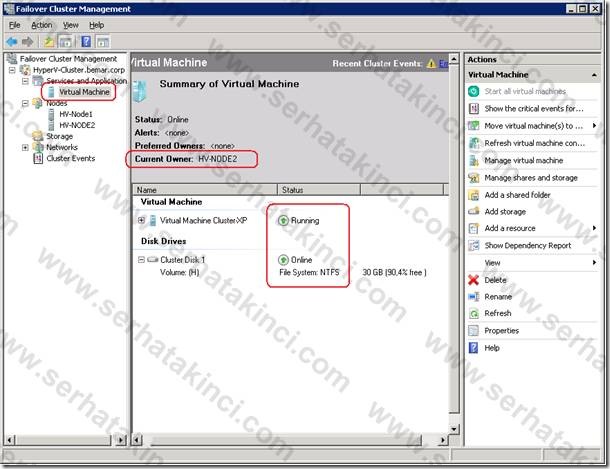
Task: Click the Refresh action icon
Action: click(473, 313)
